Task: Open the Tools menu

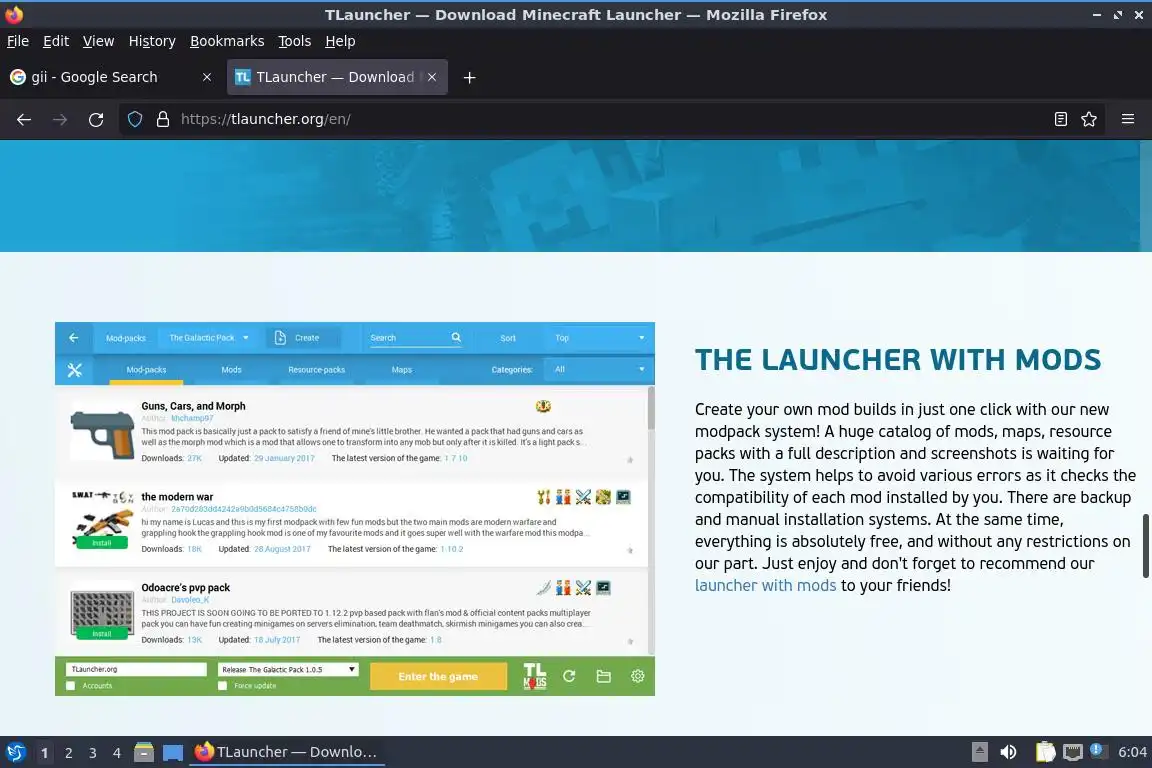Action: point(295,41)
